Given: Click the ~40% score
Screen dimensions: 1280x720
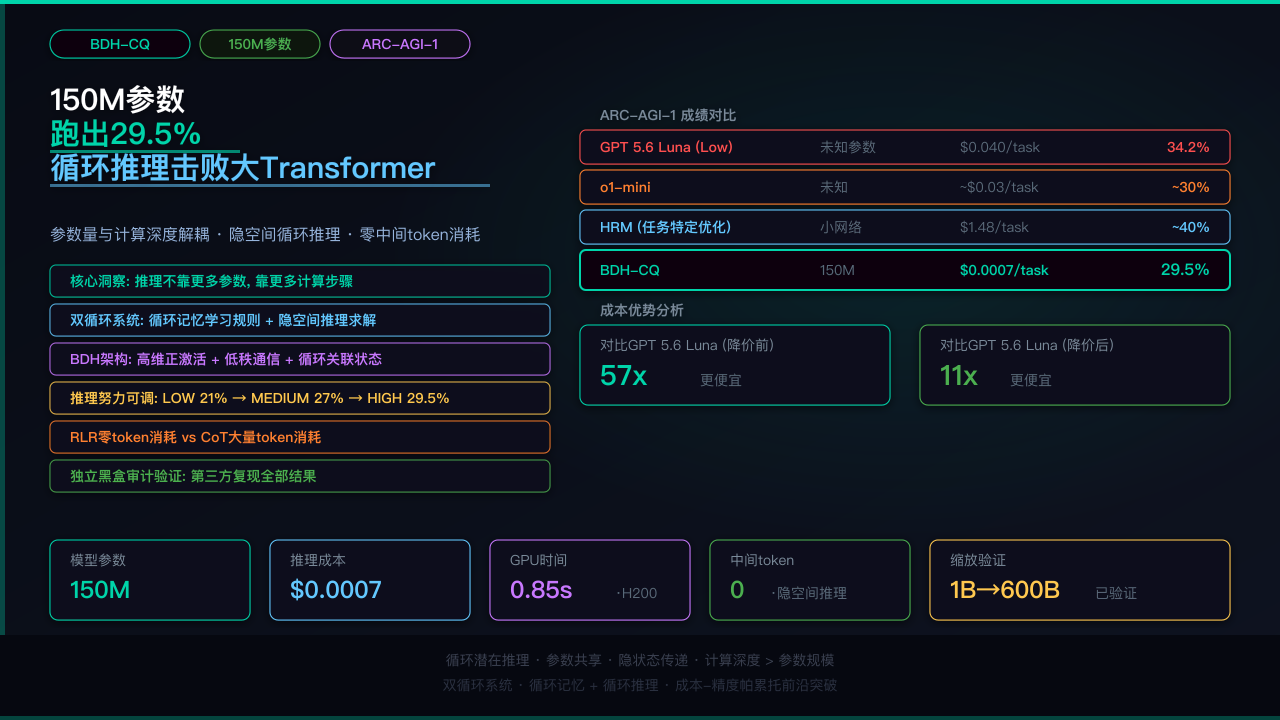Looking at the screenshot, I should point(1191,227).
